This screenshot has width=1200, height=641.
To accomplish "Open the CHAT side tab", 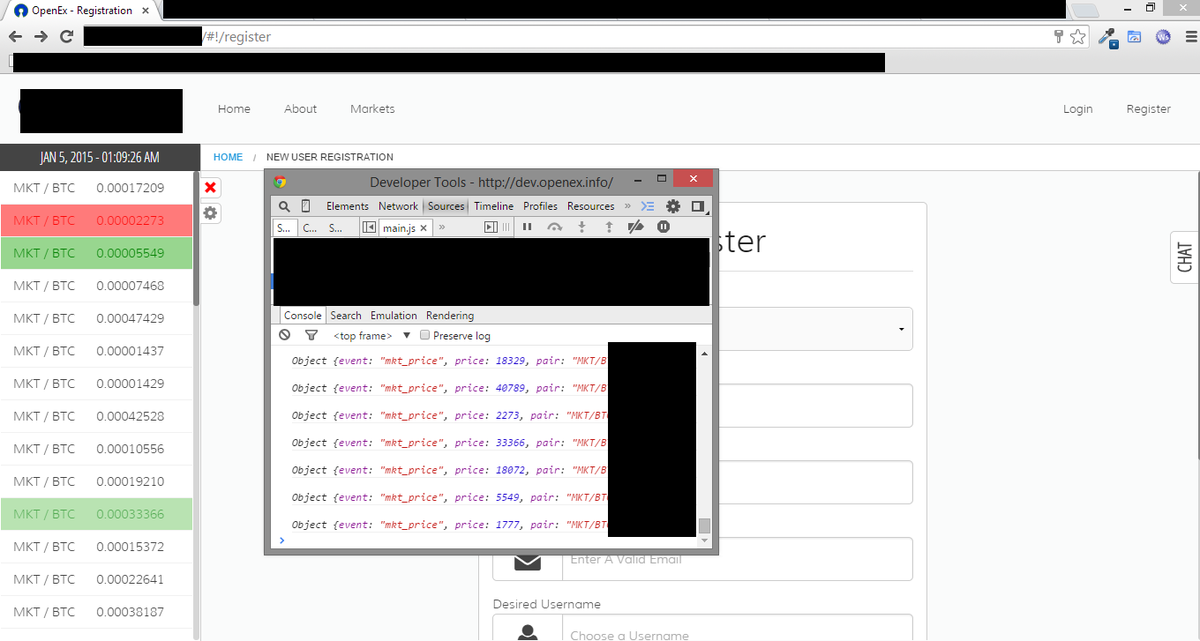I will click(1185, 257).
